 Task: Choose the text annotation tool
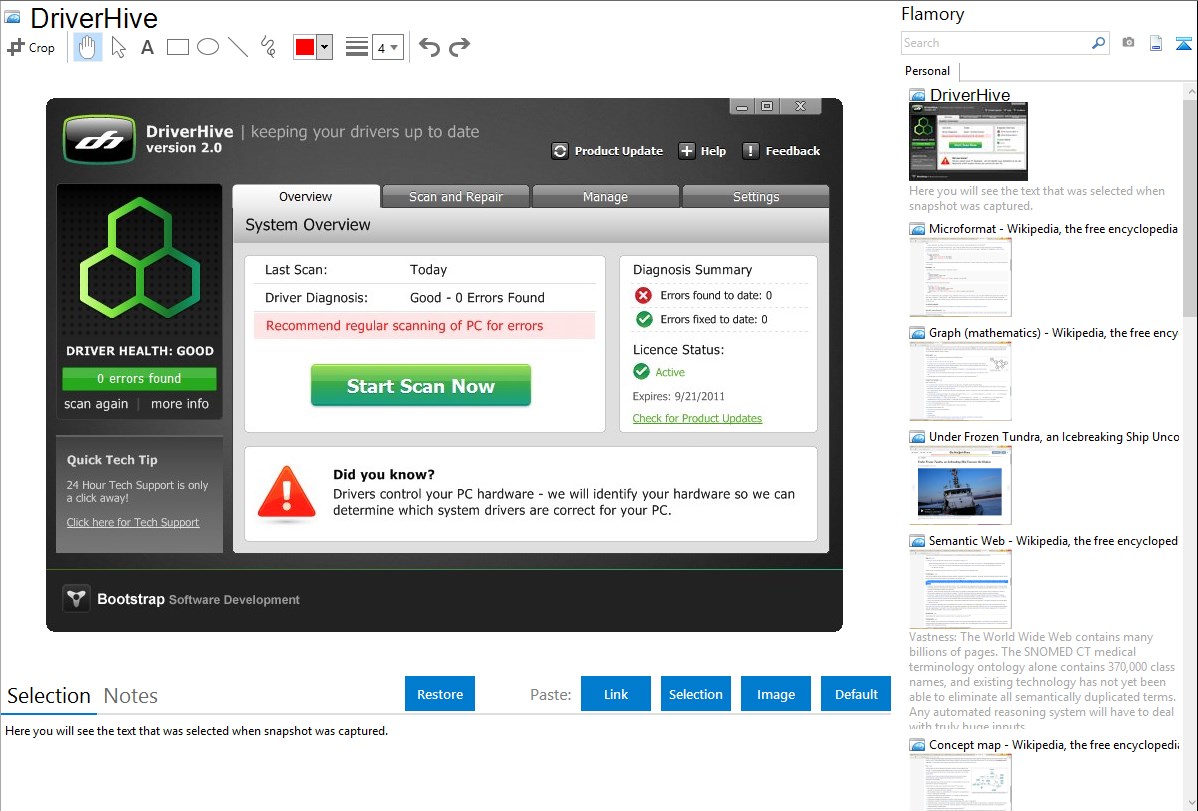pyautogui.click(x=147, y=47)
